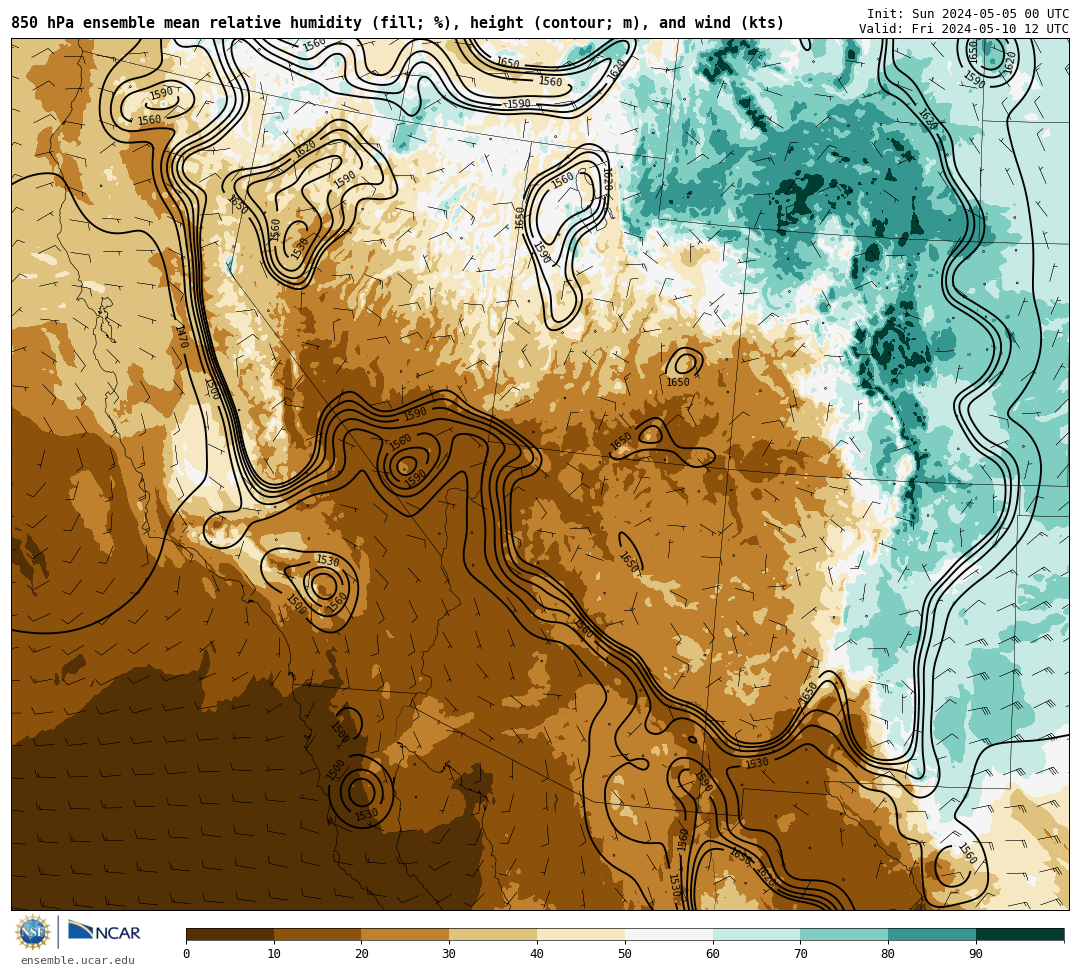Click the colorbar tick label 60

pos(713,954)
